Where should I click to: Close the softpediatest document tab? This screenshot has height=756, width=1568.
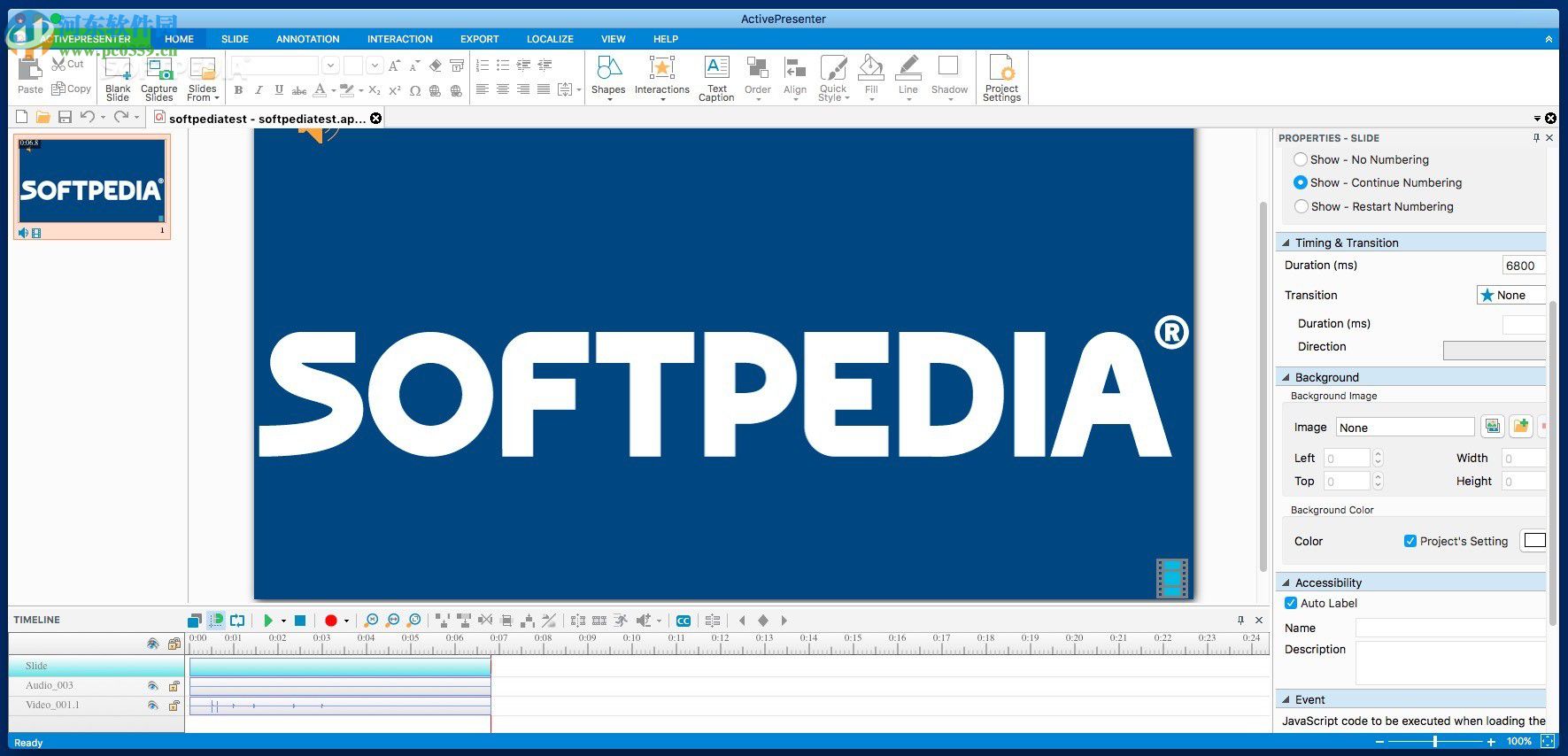coord(376,119)
